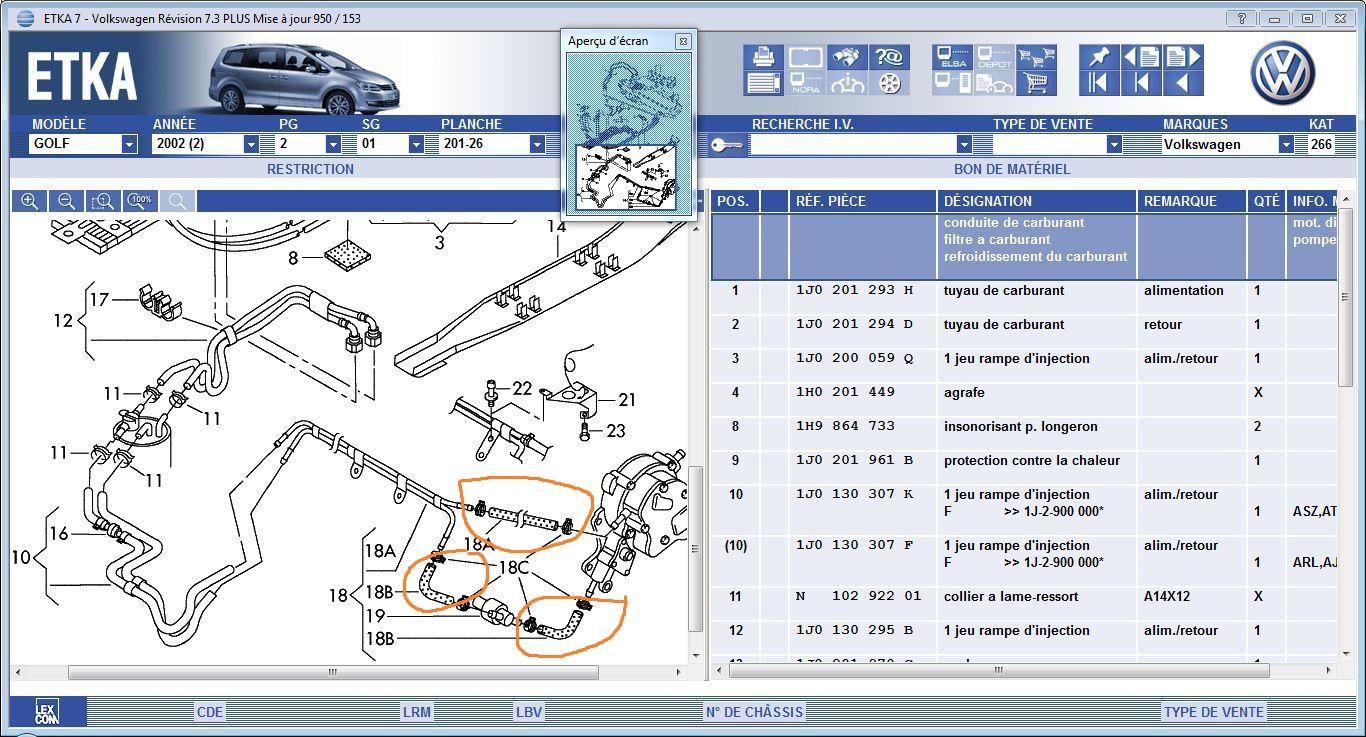This screenshot has width=1366, height=737.
Task: Click the DEPOT icon
Action: pos(994,57)
